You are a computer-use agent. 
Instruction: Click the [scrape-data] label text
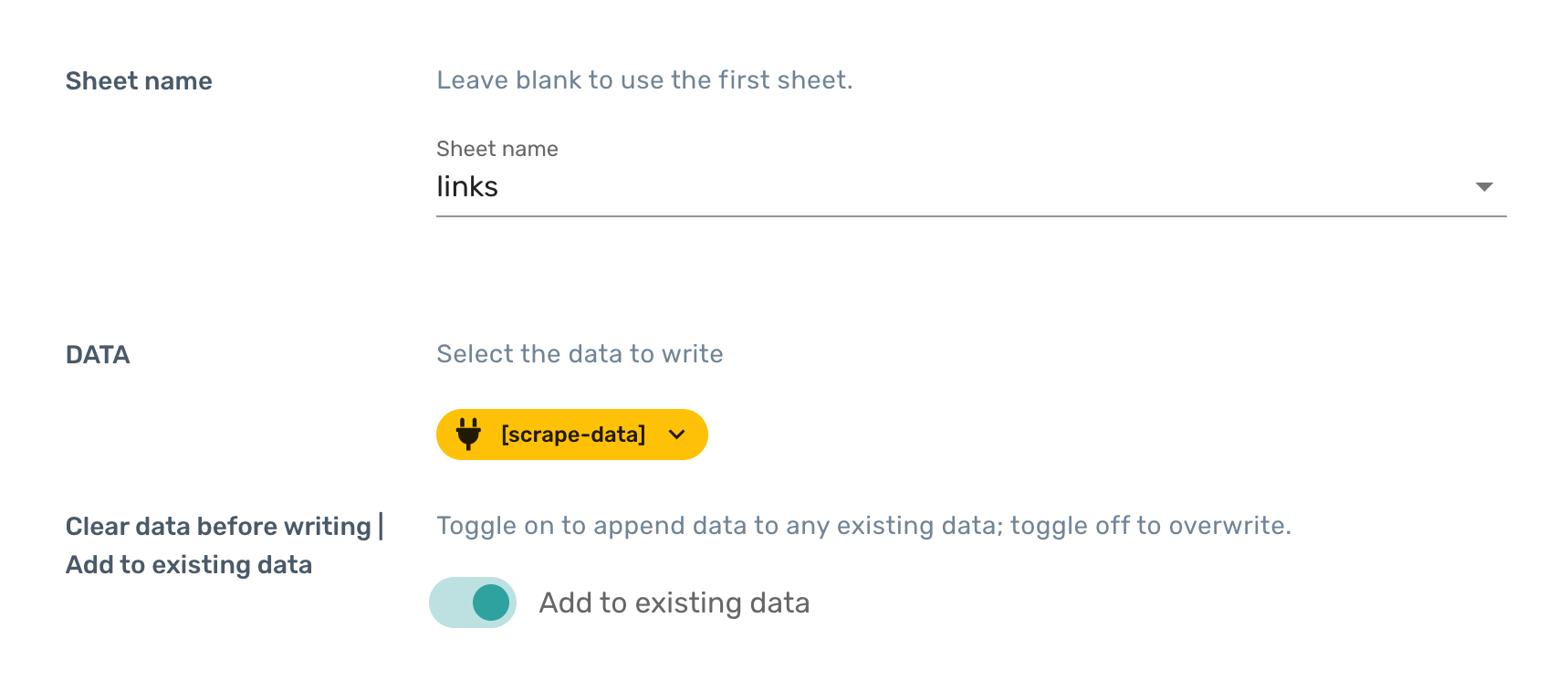tap(573, 435)
